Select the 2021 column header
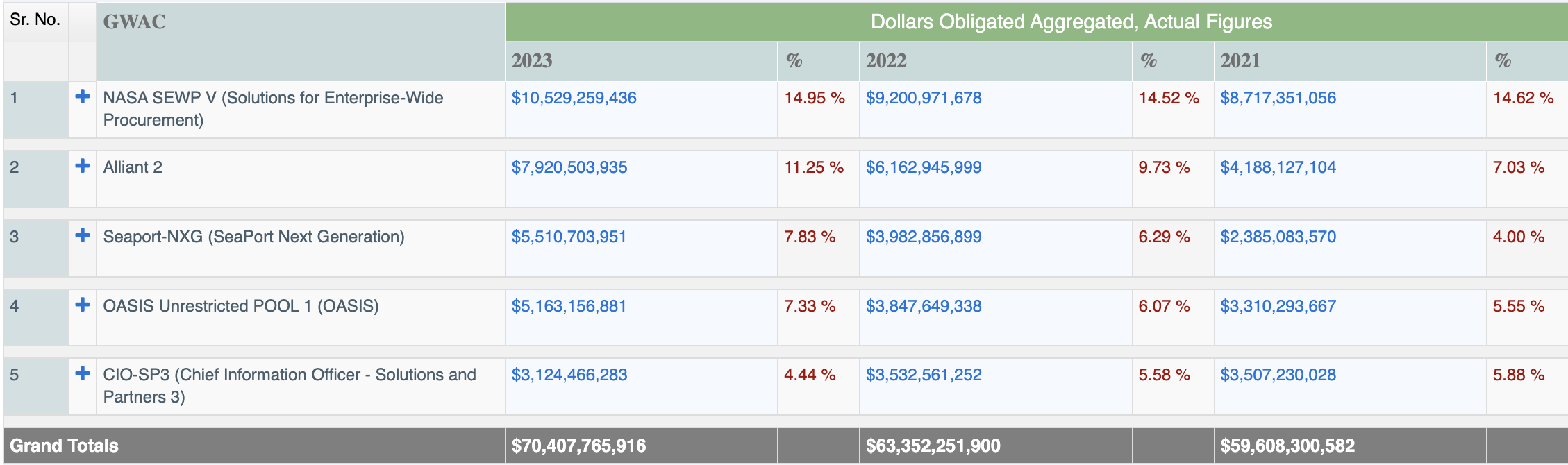 coord(1240,61)
